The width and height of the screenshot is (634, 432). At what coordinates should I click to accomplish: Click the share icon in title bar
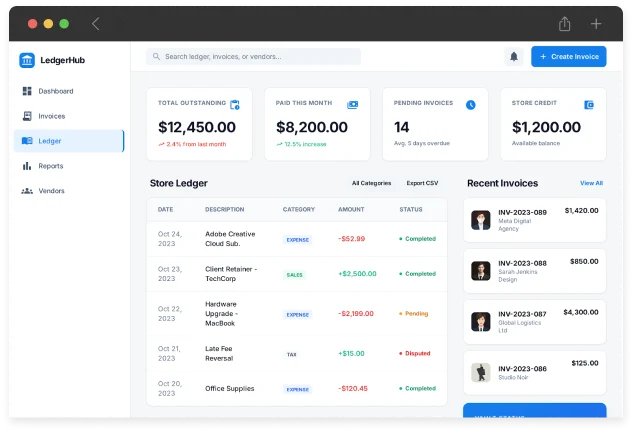coord(564,24)
